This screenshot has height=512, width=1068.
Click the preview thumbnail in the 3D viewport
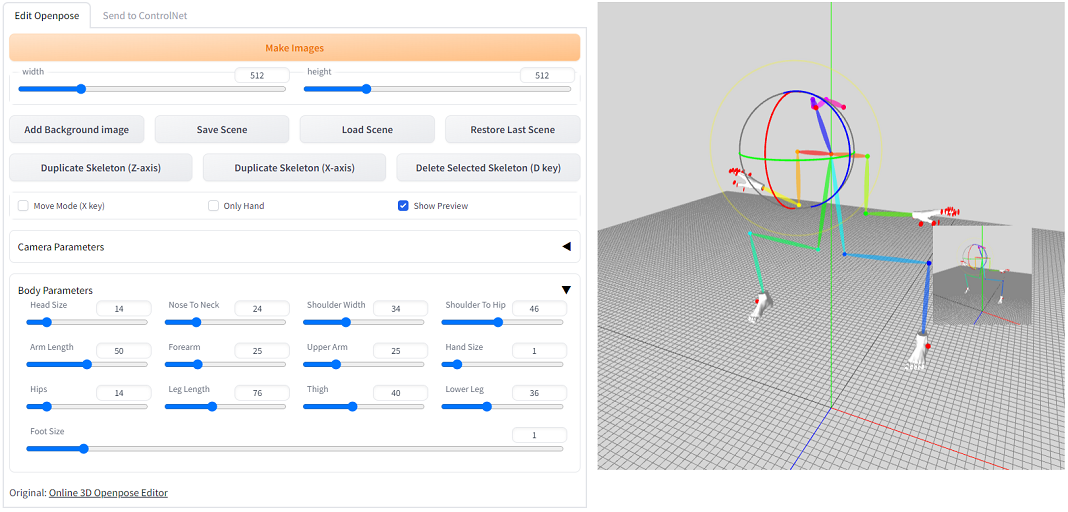[x=982, y=276]
